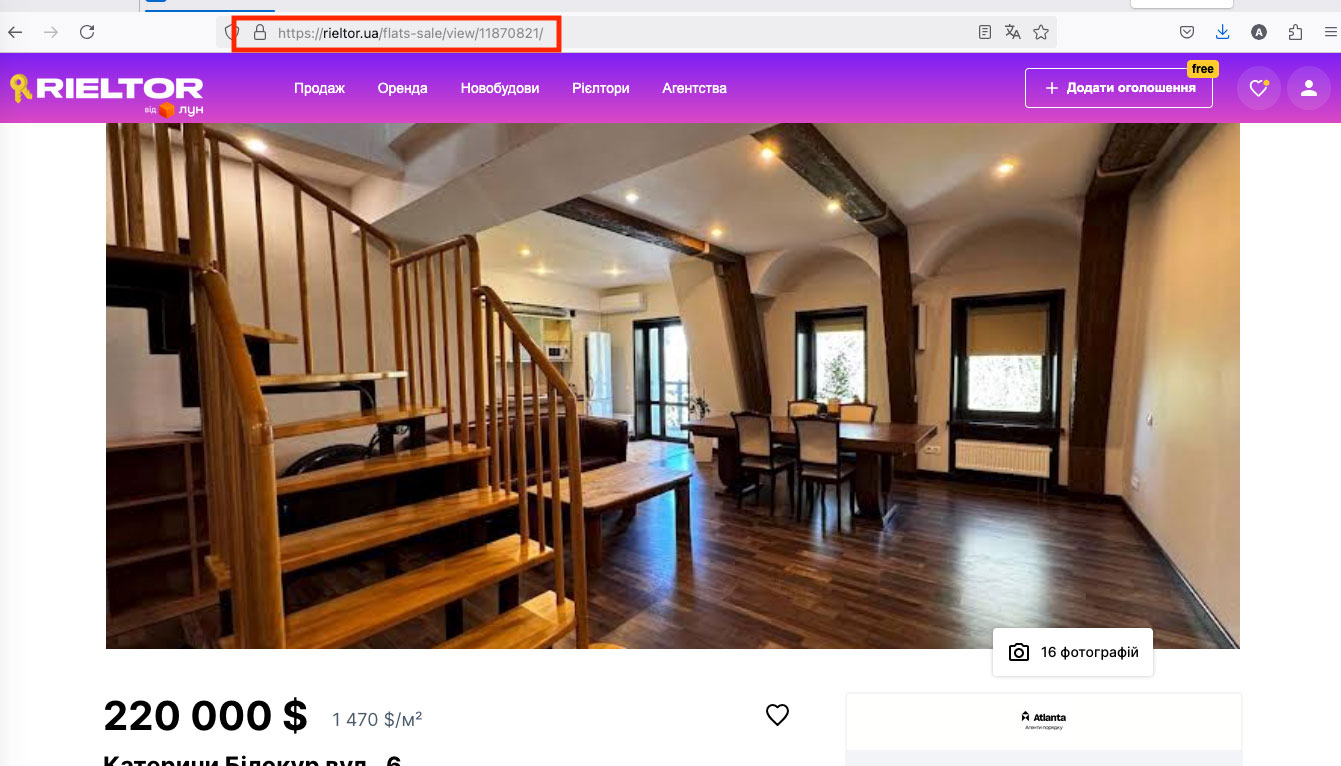Go to Новобудови section
This screenshot has height=766, width=1341.
click(x=500, y=88)
